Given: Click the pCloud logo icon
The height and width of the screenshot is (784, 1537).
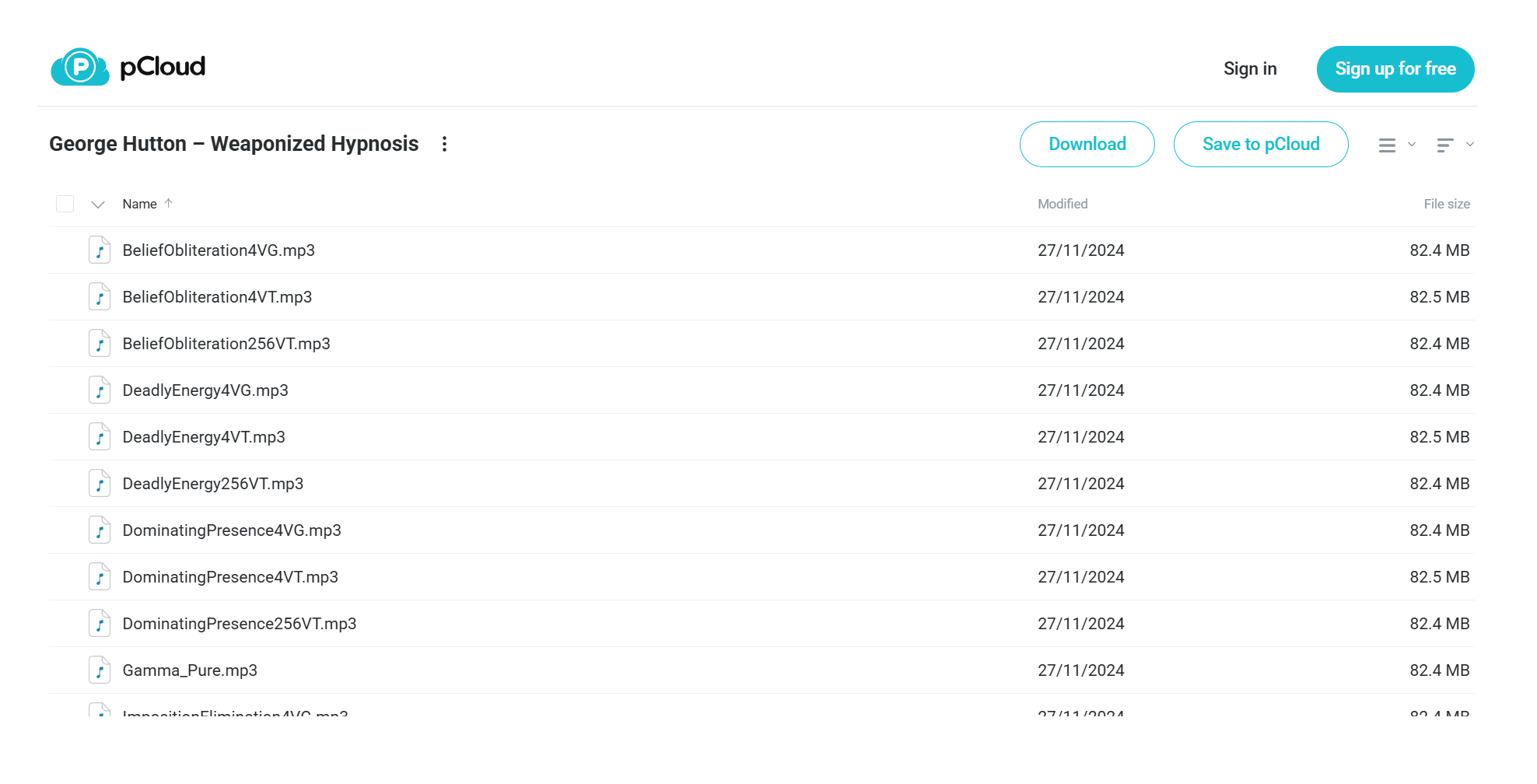Looking at the screenshot, I should point(80,68).
